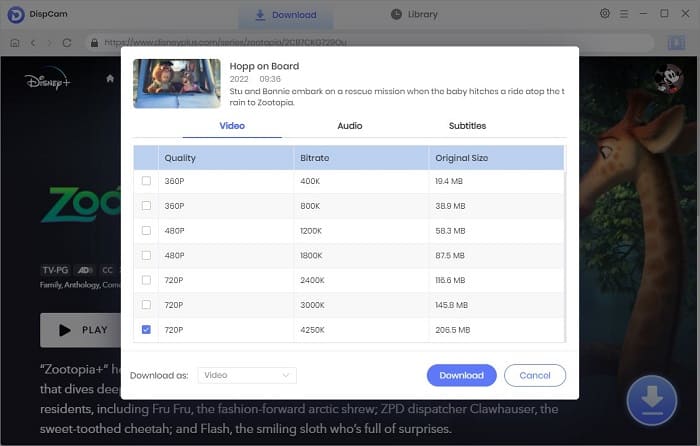Click the AD audio description badge
Image resolution: width=700 pixels, height=446 pixels.
click(x=85, y=270)
